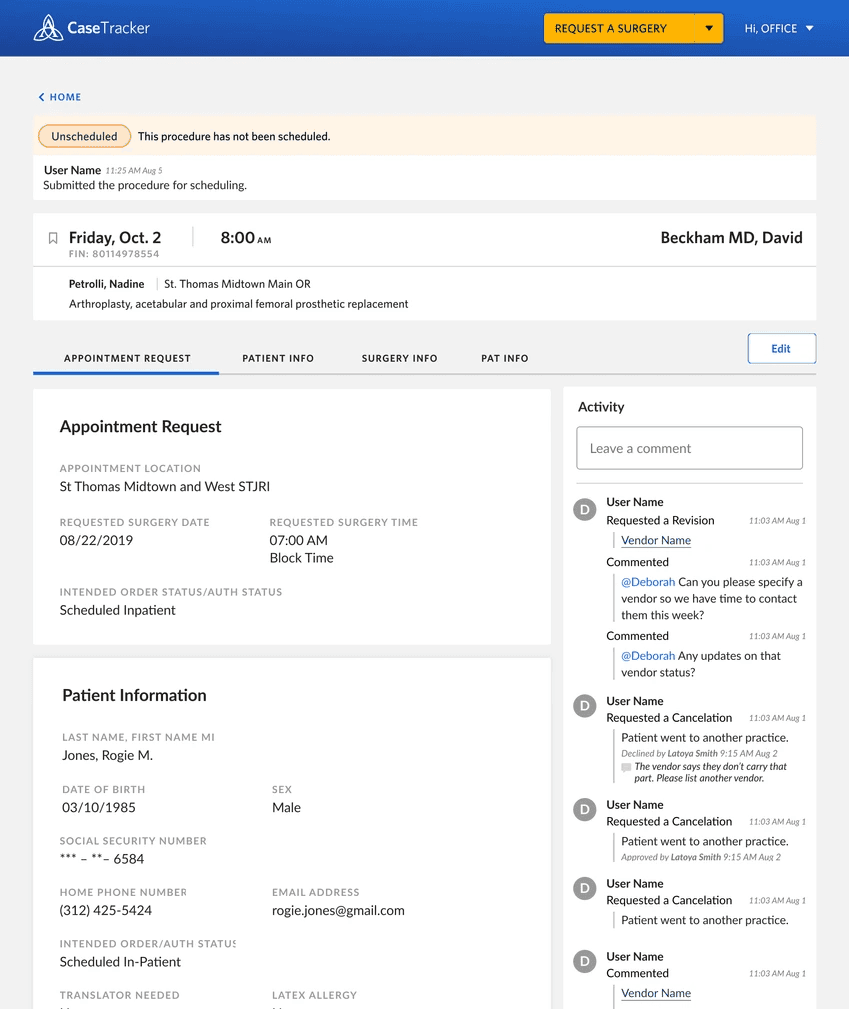Click the Approved by Latoya Smith note
Screen dimensions: 849x1009
[701, 857]
